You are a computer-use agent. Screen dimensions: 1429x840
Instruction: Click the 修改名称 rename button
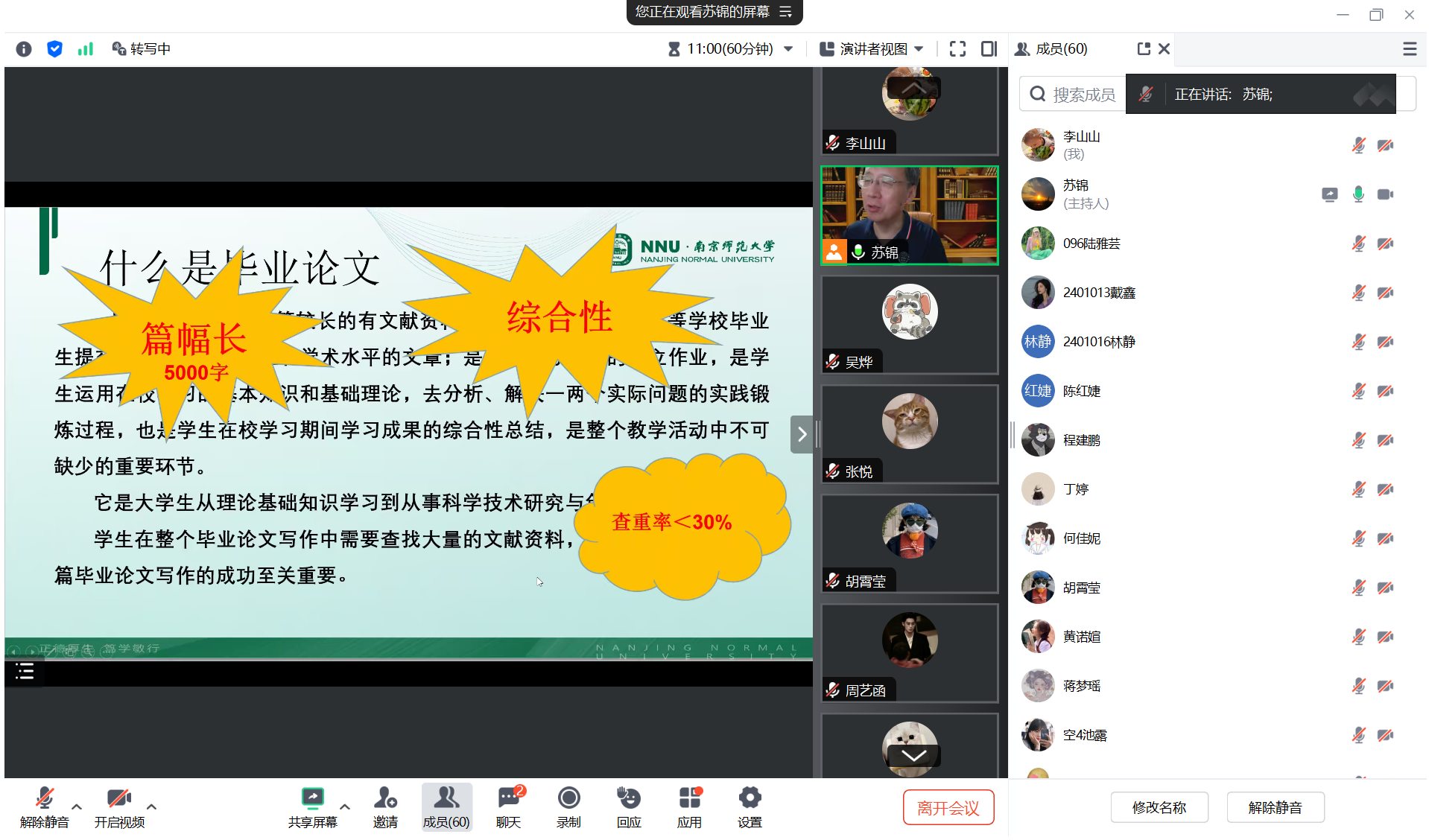click(1159, 808)
